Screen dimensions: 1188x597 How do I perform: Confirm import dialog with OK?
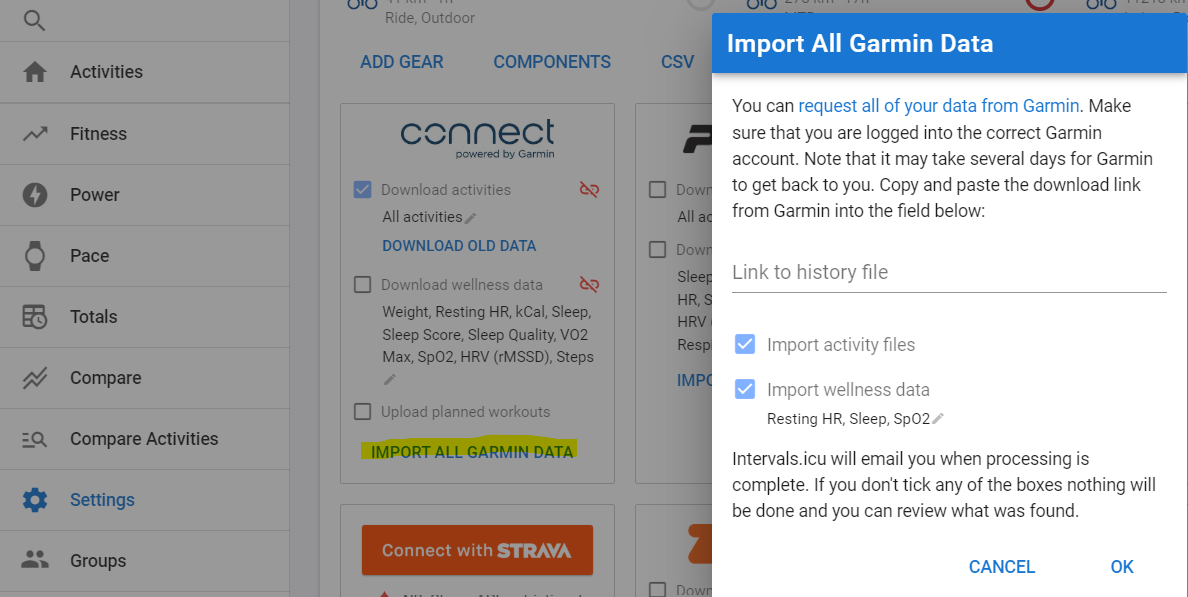pos(1122,567)
